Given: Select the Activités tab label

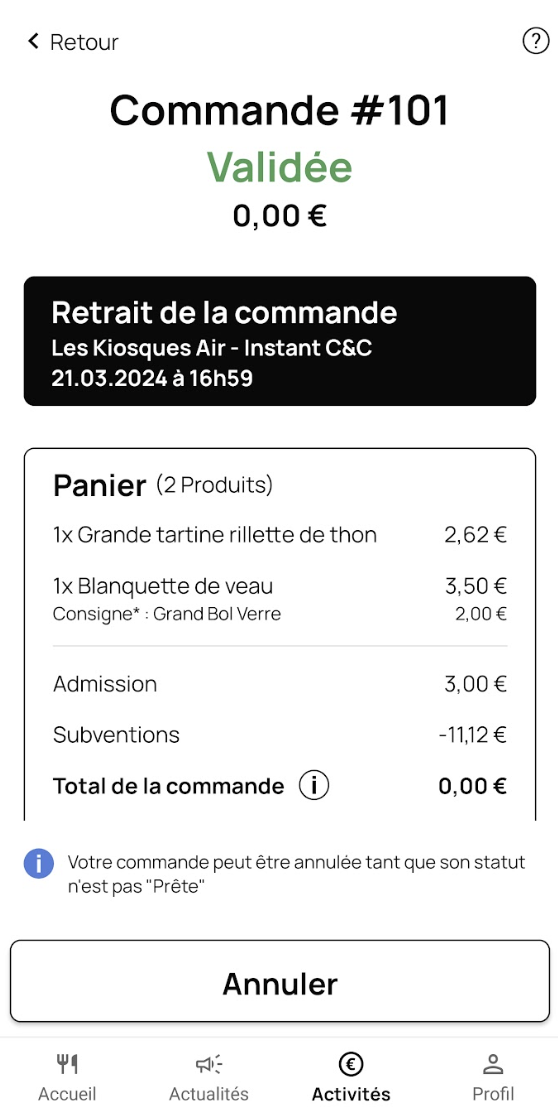Looking at the screenshot, I should (351, 1093).
